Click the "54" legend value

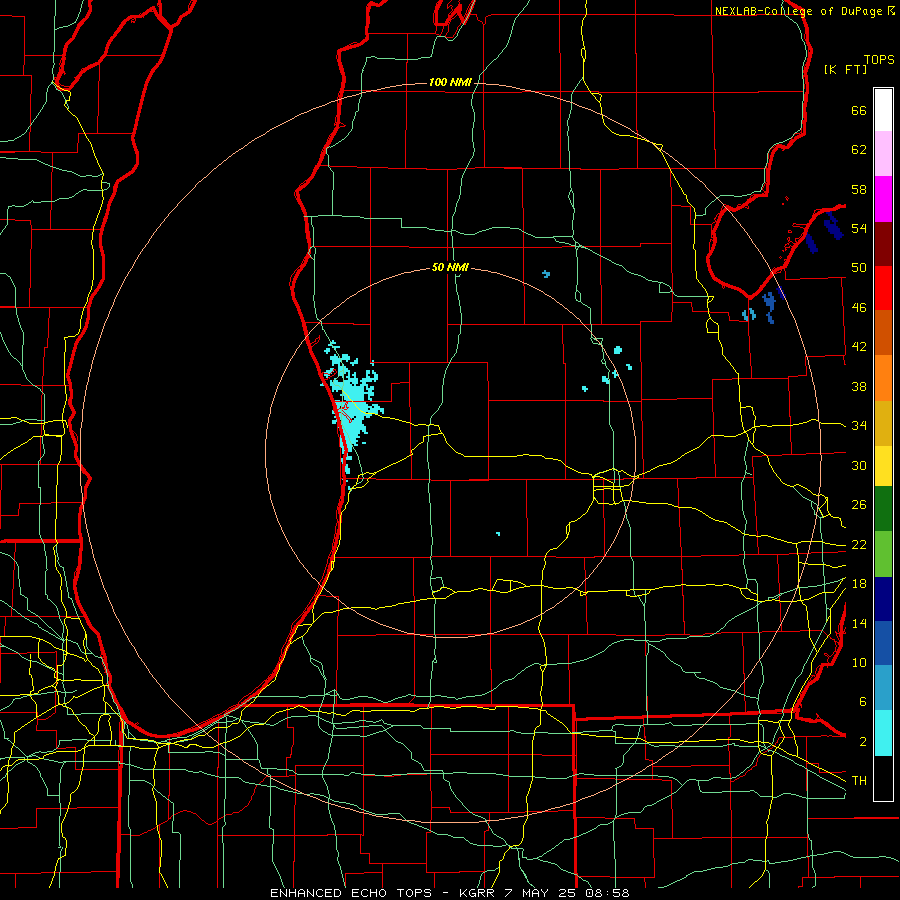859,228
